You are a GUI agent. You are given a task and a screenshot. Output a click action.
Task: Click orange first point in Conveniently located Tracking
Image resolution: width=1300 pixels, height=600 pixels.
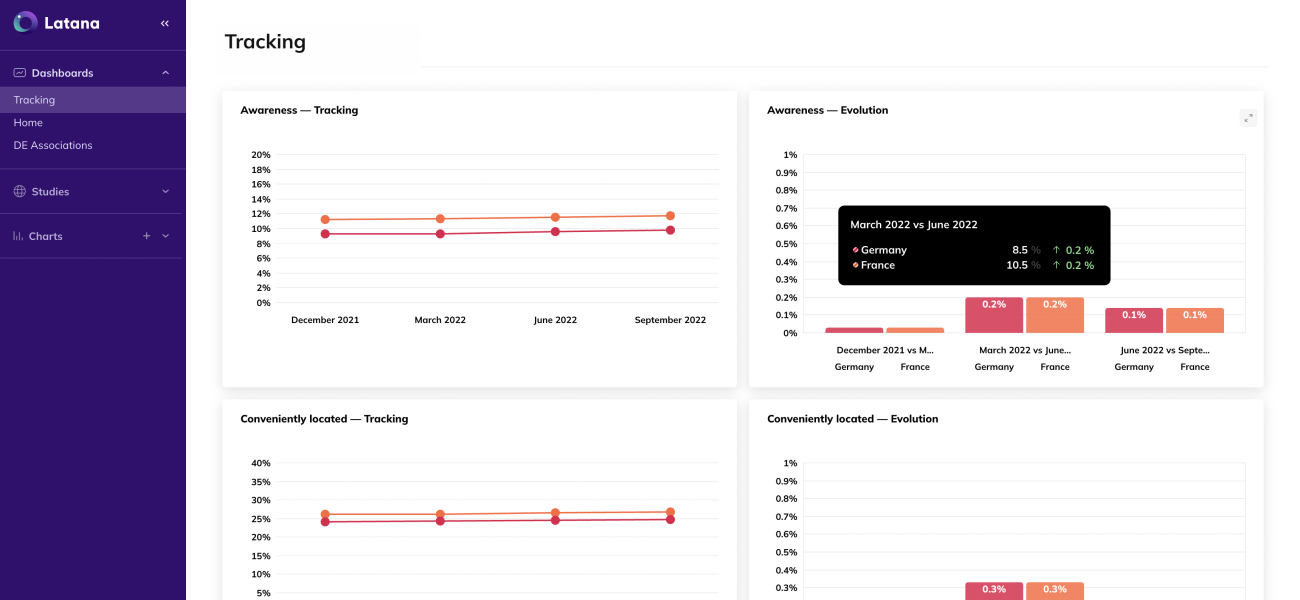(325, 514)
